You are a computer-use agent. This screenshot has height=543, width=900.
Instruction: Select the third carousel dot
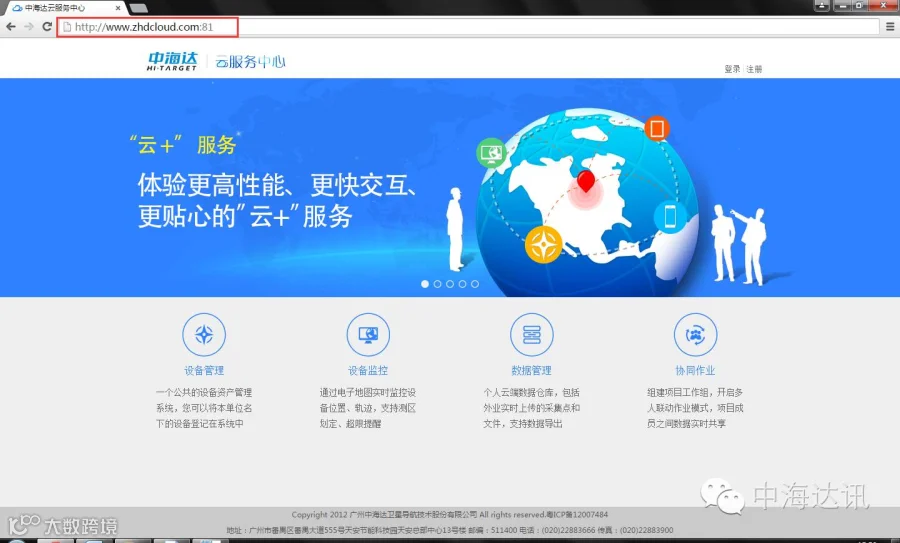(450, 284)
